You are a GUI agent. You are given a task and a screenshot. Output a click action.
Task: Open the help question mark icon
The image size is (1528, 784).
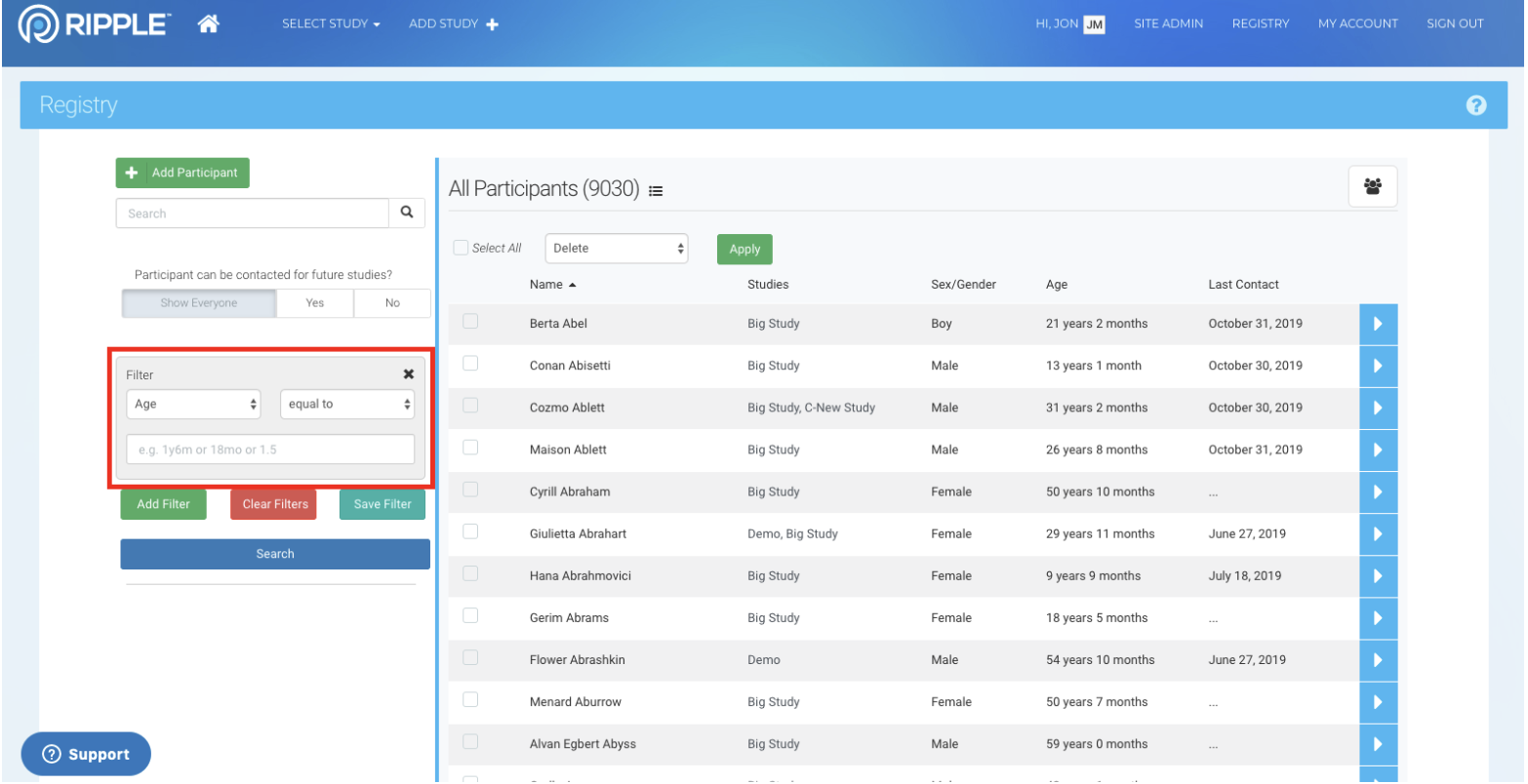1475,105
